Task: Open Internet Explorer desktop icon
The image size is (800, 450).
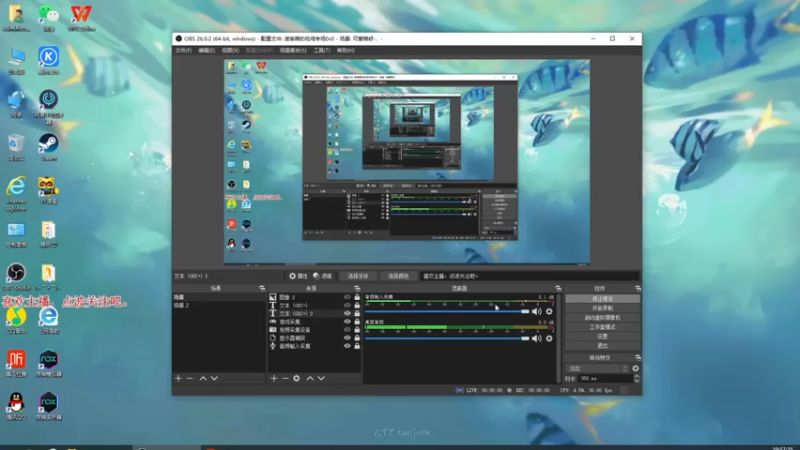Action: [x=16, y=194]
